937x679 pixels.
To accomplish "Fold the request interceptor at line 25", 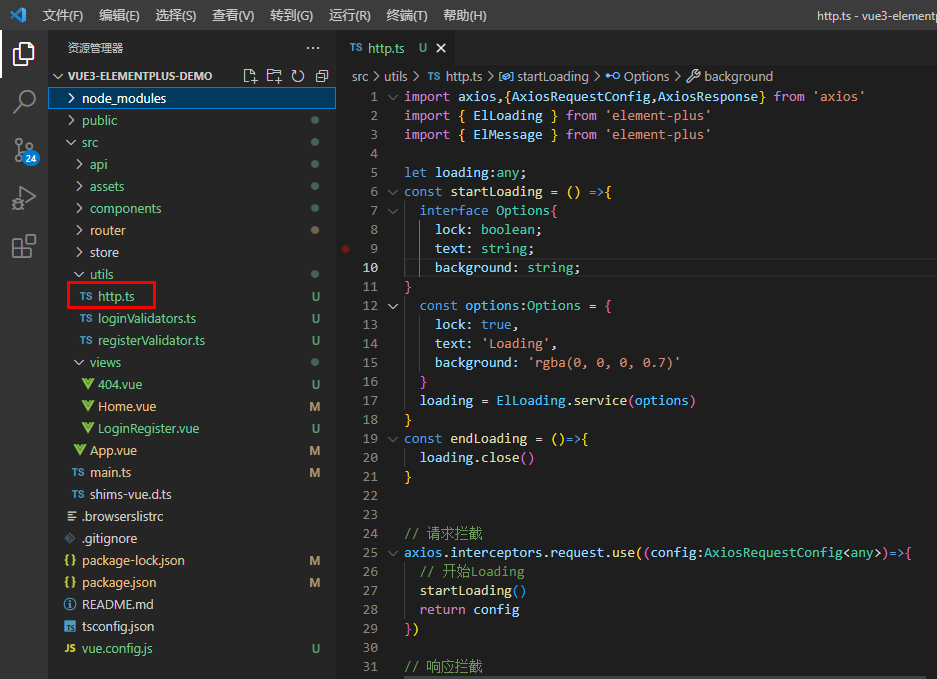I will [393, 553].
